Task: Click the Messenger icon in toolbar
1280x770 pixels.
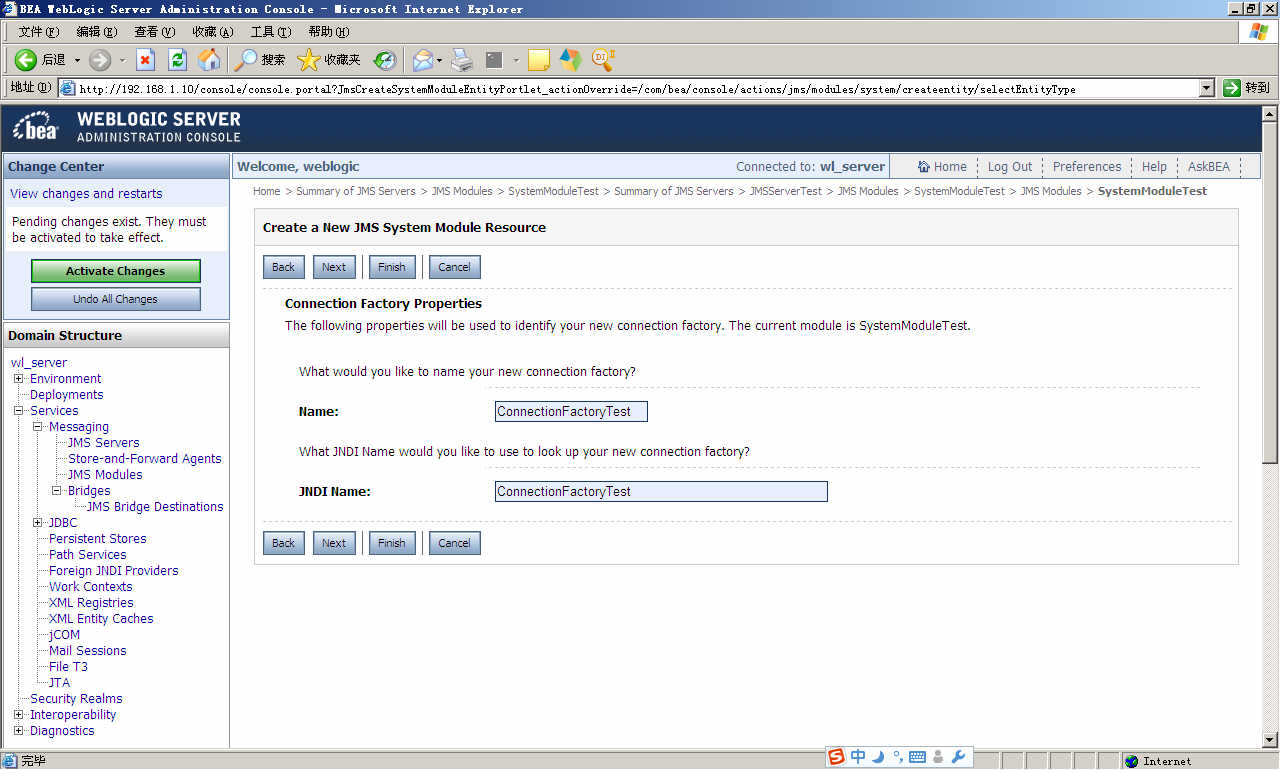Action: (571, 60)
